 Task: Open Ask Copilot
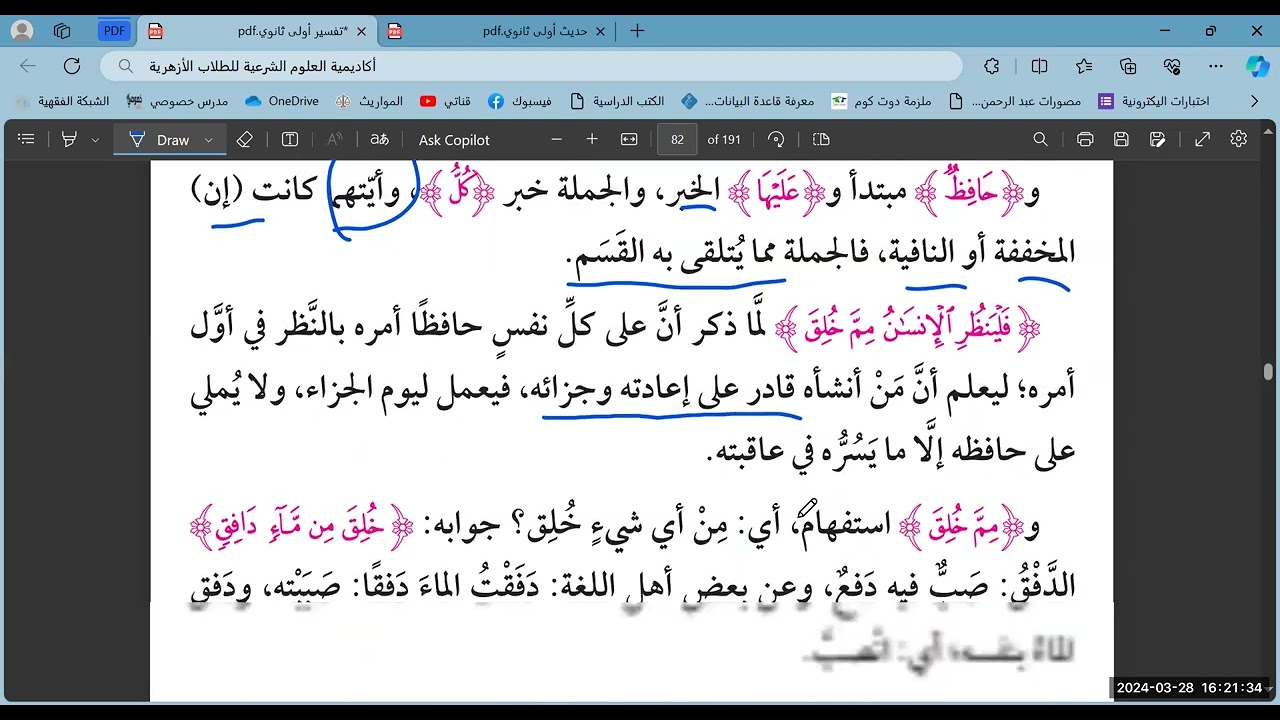454,140
